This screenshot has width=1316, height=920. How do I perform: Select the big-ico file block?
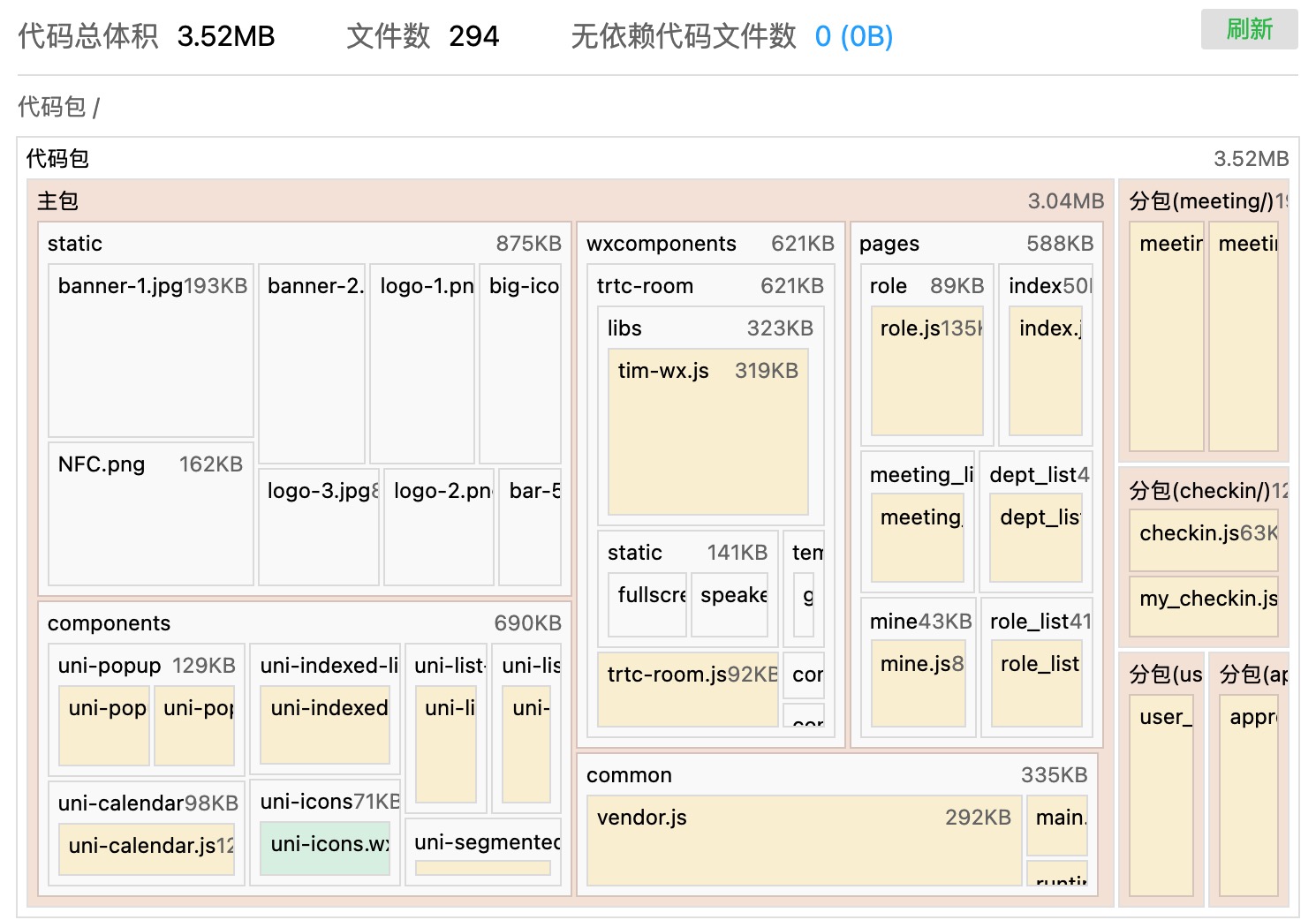(x=520, y=364)
